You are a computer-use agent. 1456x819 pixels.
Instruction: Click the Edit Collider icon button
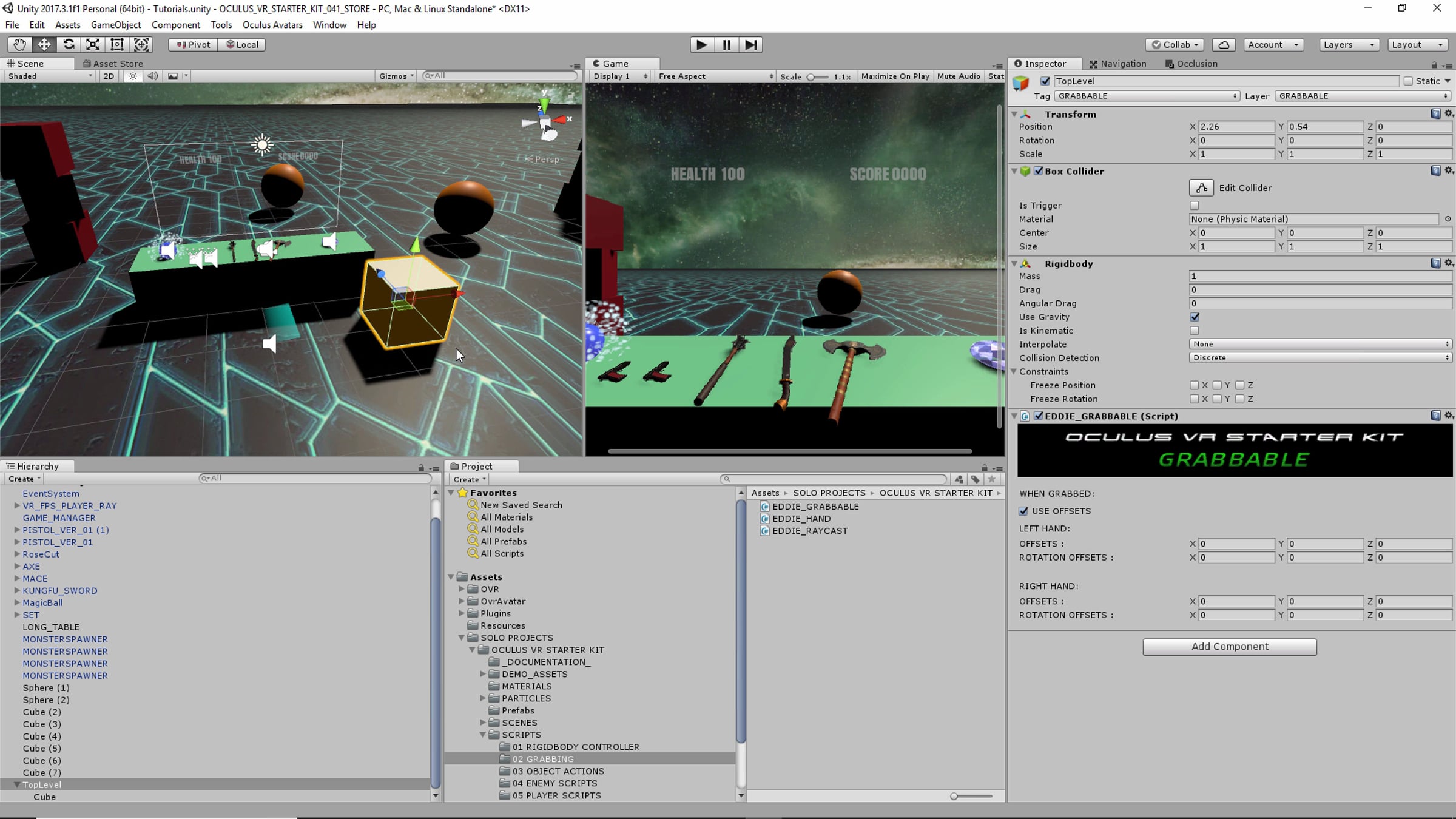(1201, 187)
